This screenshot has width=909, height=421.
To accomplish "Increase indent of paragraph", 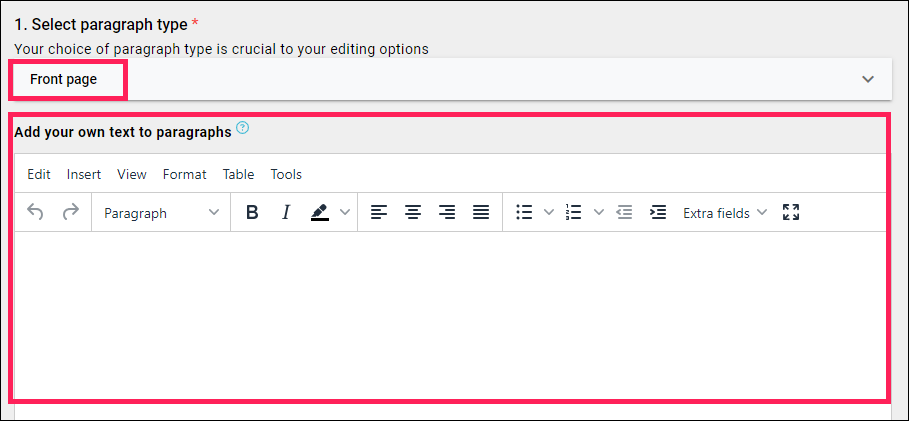I will coord(658,213).
